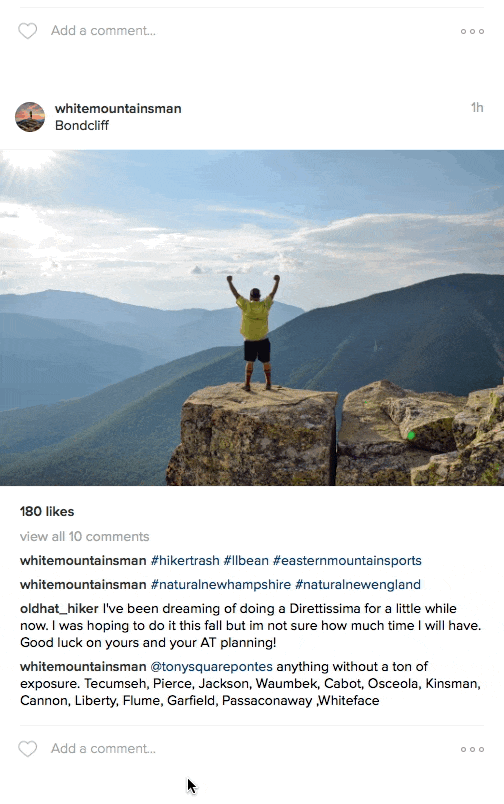The image size is (504, 804).
Task: Open the hiker on cliff photo
Action: [x=252, y=317]
